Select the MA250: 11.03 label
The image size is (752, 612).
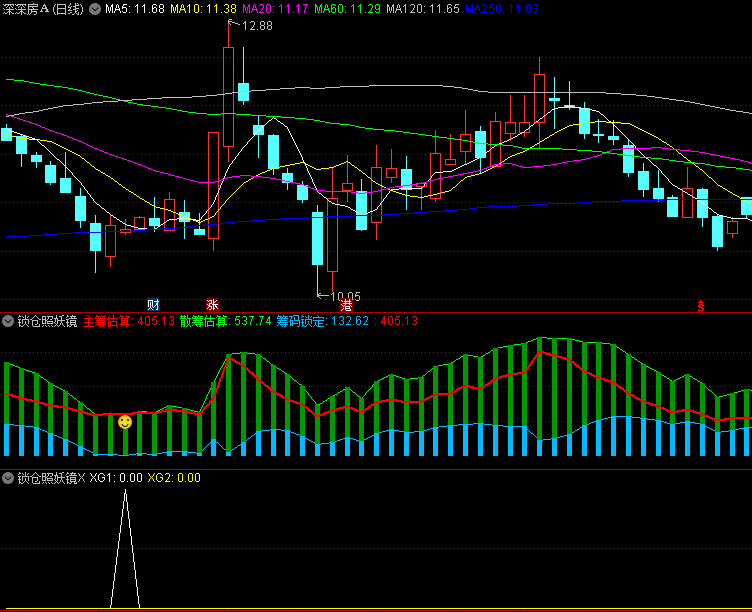click(x=502, y=9)
